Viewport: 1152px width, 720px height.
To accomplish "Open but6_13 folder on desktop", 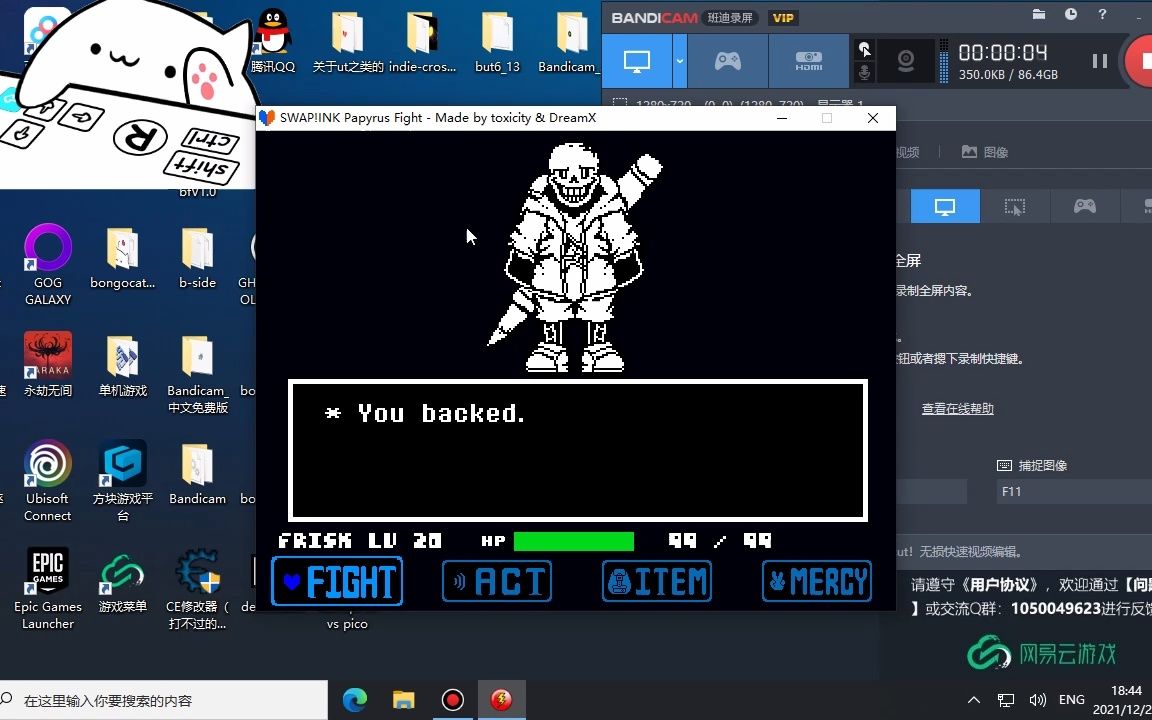I will click(497, 40).
